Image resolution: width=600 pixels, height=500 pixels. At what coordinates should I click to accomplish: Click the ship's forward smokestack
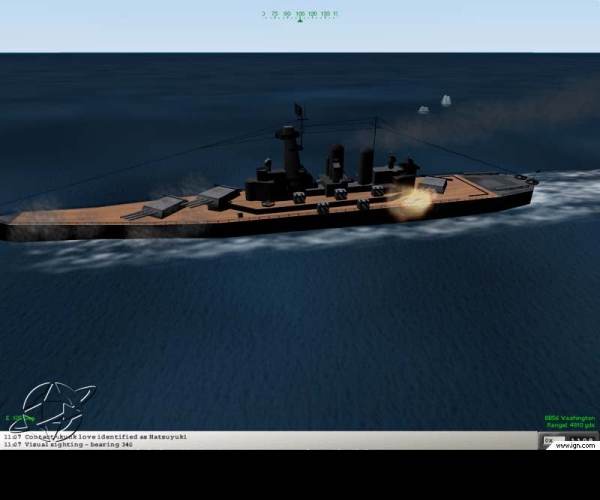point(335,163)
